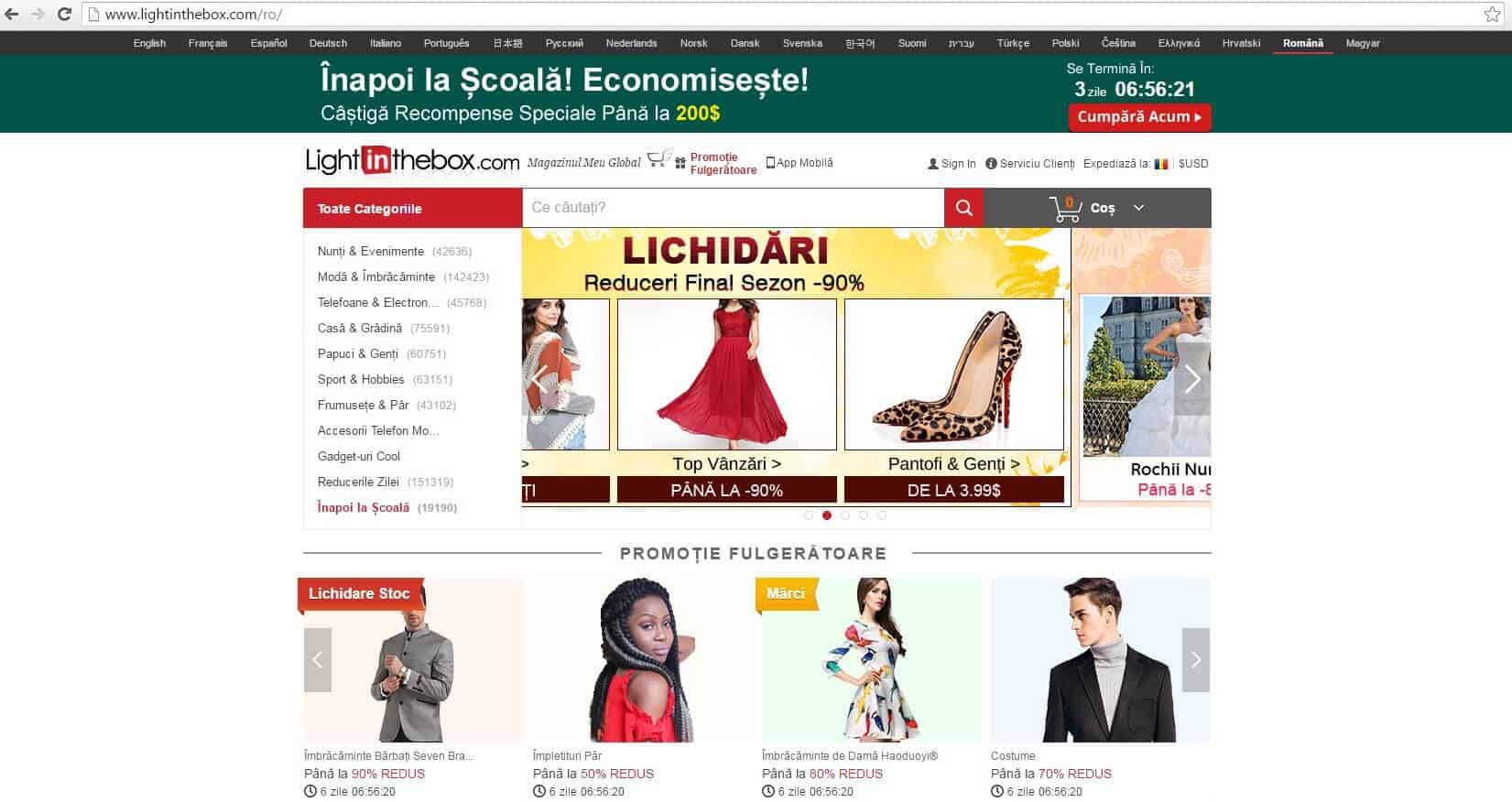Click the Romanian flag shipping selector
Viewport: 1512px width, 802px height.
pyautogui.click(x=1161, y=164)
